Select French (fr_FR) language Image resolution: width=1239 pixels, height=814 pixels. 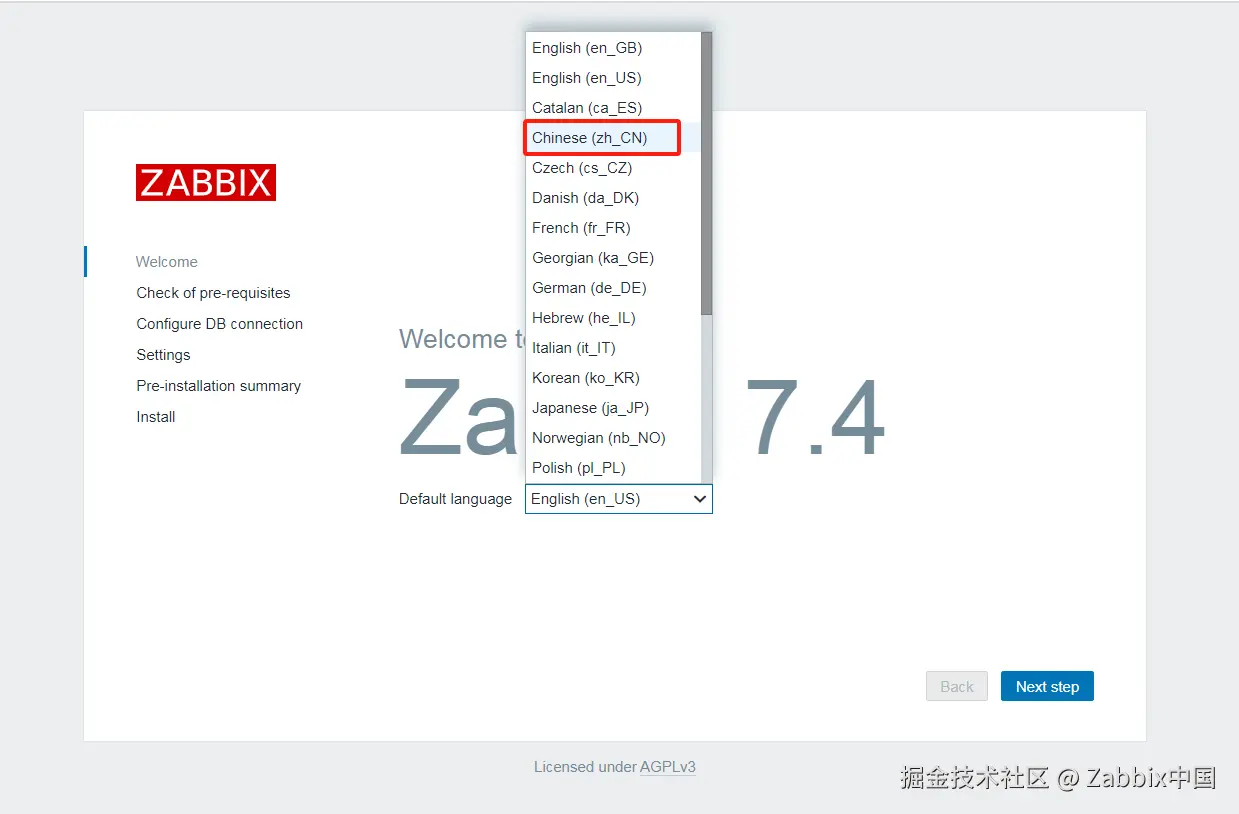[613, 228]
